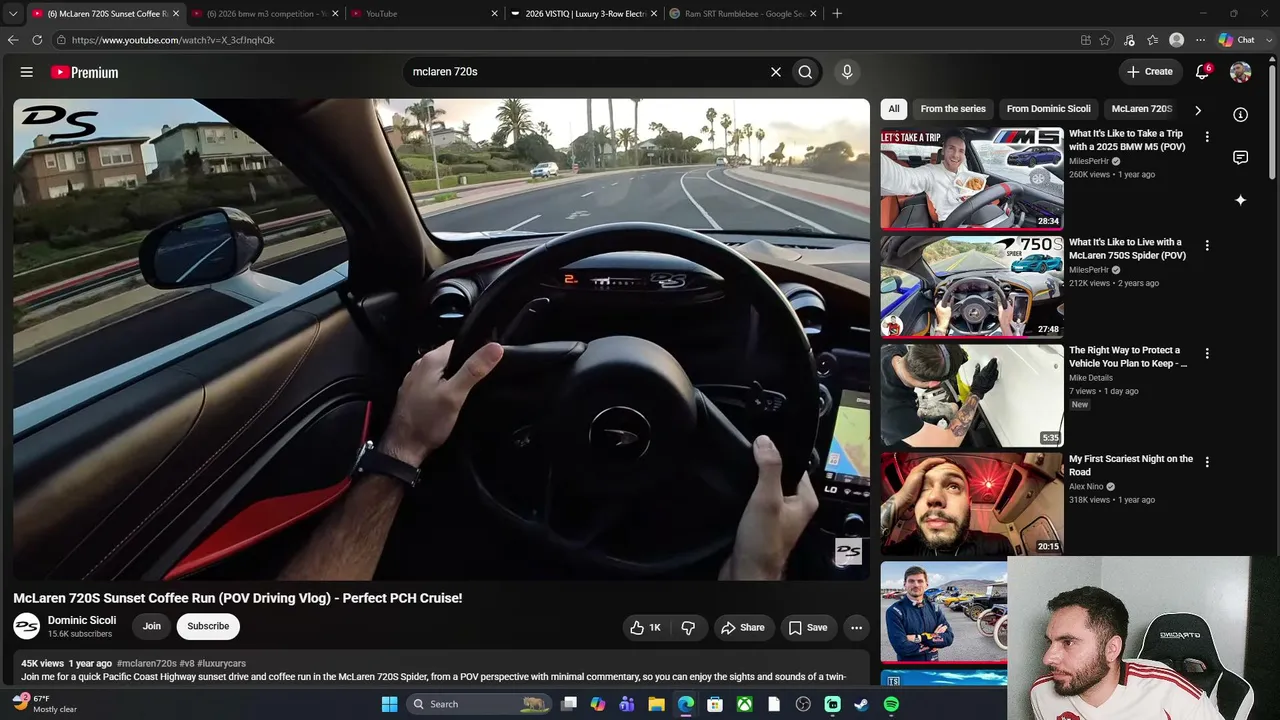
Task: Open the info icon in the right sidebar
Action: 1240,115
